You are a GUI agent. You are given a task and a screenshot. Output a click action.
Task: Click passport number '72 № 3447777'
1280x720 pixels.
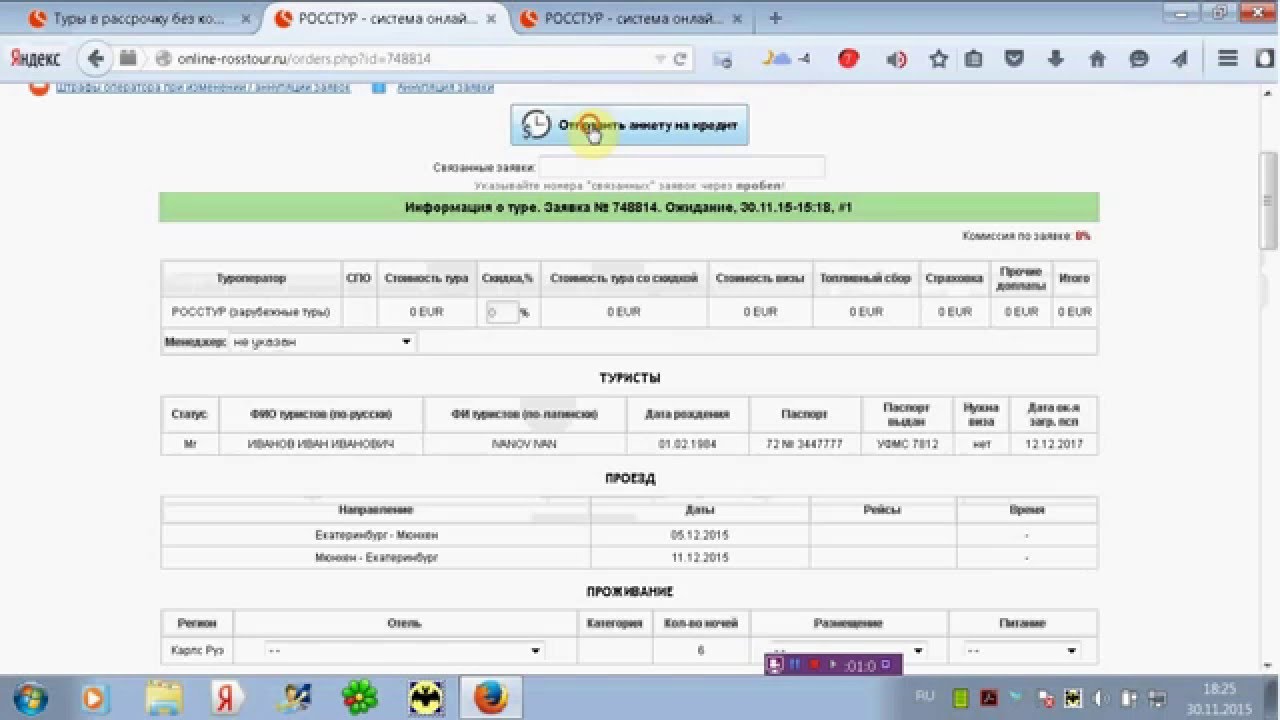(804, 443)
